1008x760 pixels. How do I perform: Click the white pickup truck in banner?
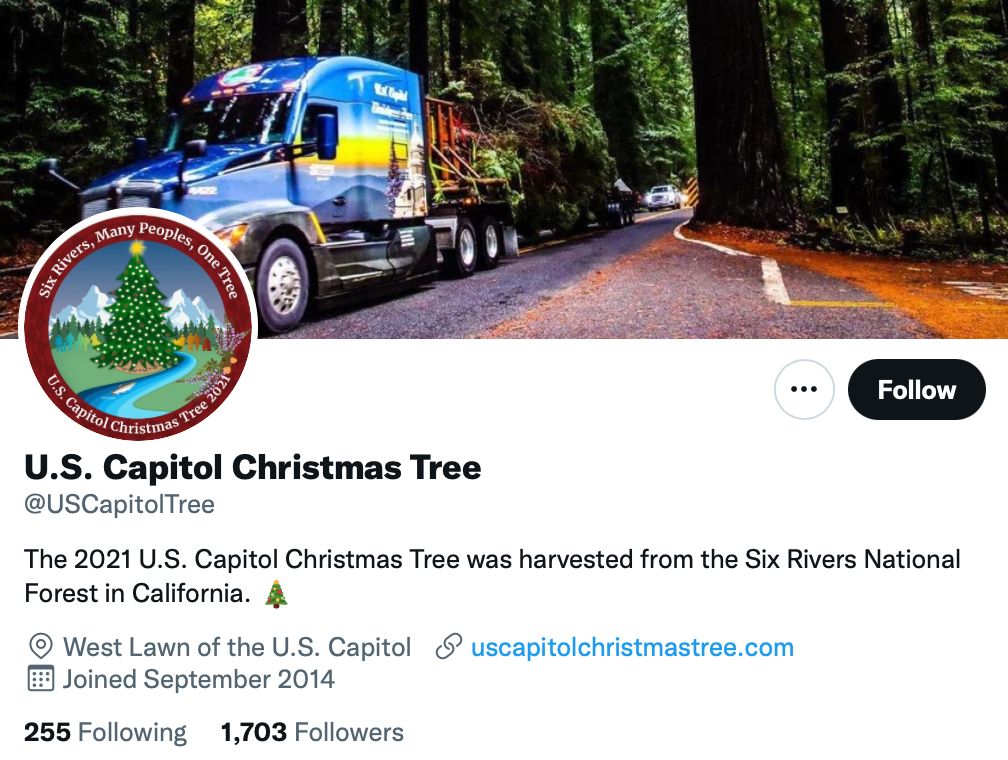click(x=662, y=196)
